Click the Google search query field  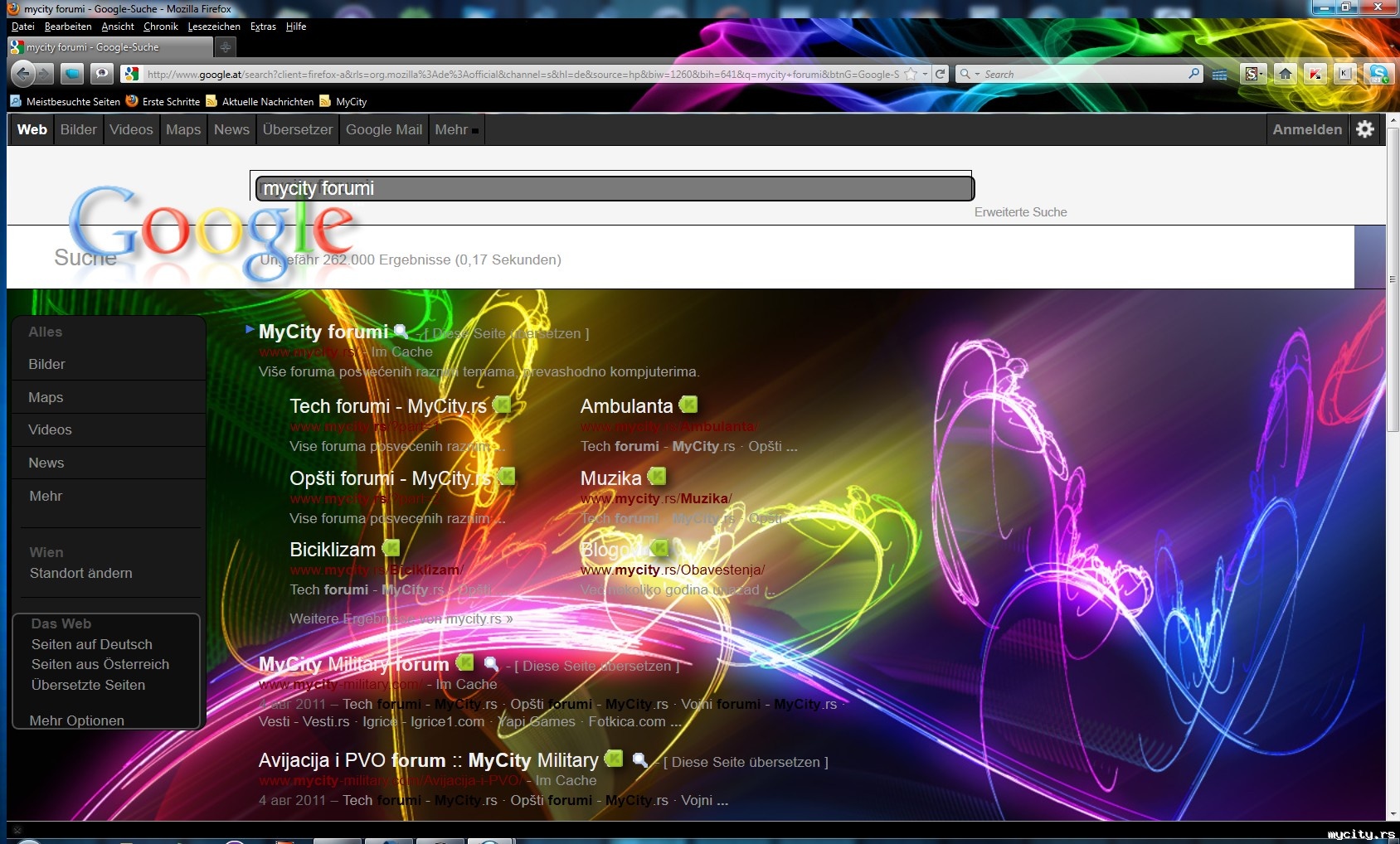point(615,188)
